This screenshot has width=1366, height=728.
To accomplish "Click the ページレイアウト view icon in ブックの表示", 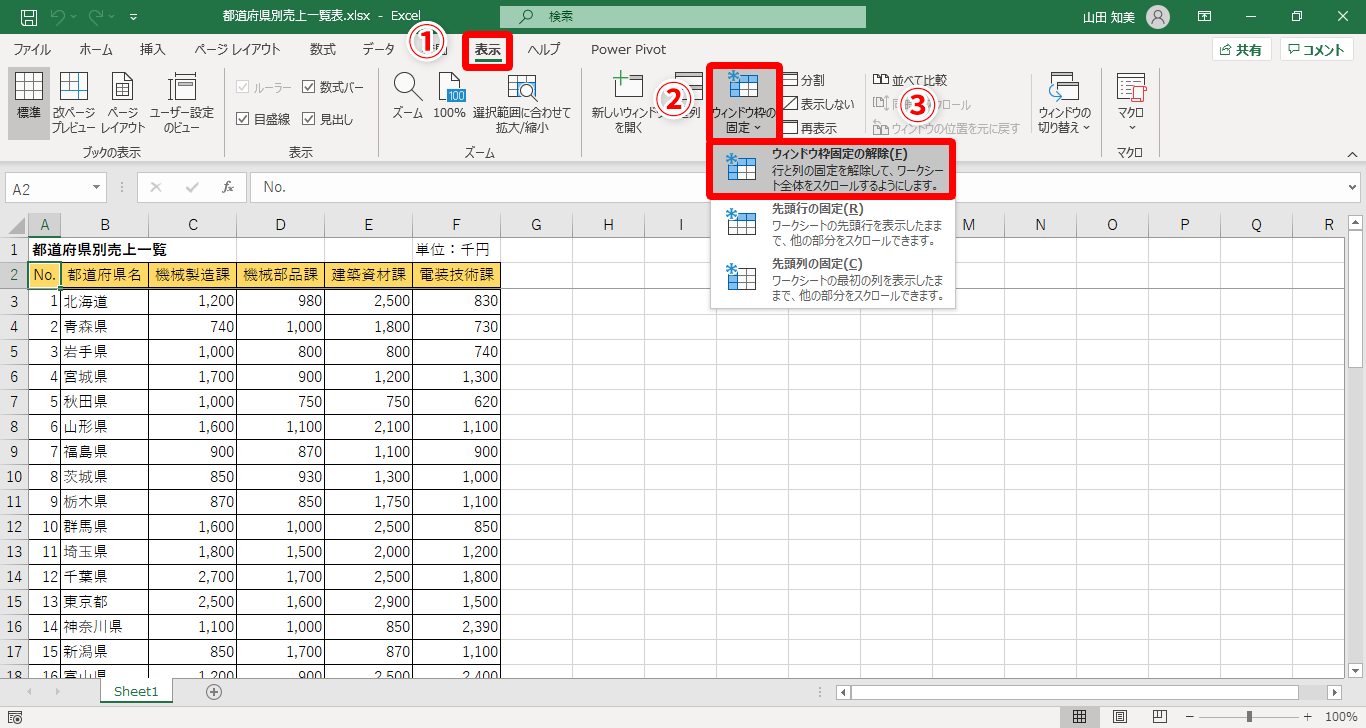I will (x=123, y=103).
